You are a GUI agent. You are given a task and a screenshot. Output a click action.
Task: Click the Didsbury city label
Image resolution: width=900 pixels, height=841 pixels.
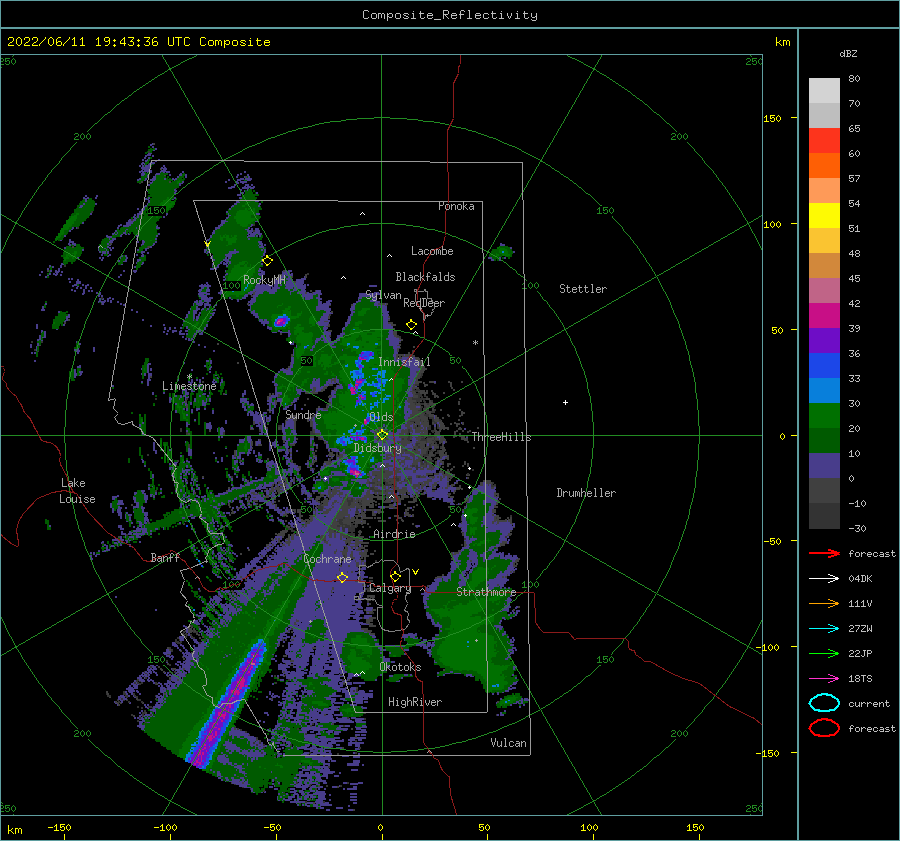(x=377, y=448)
